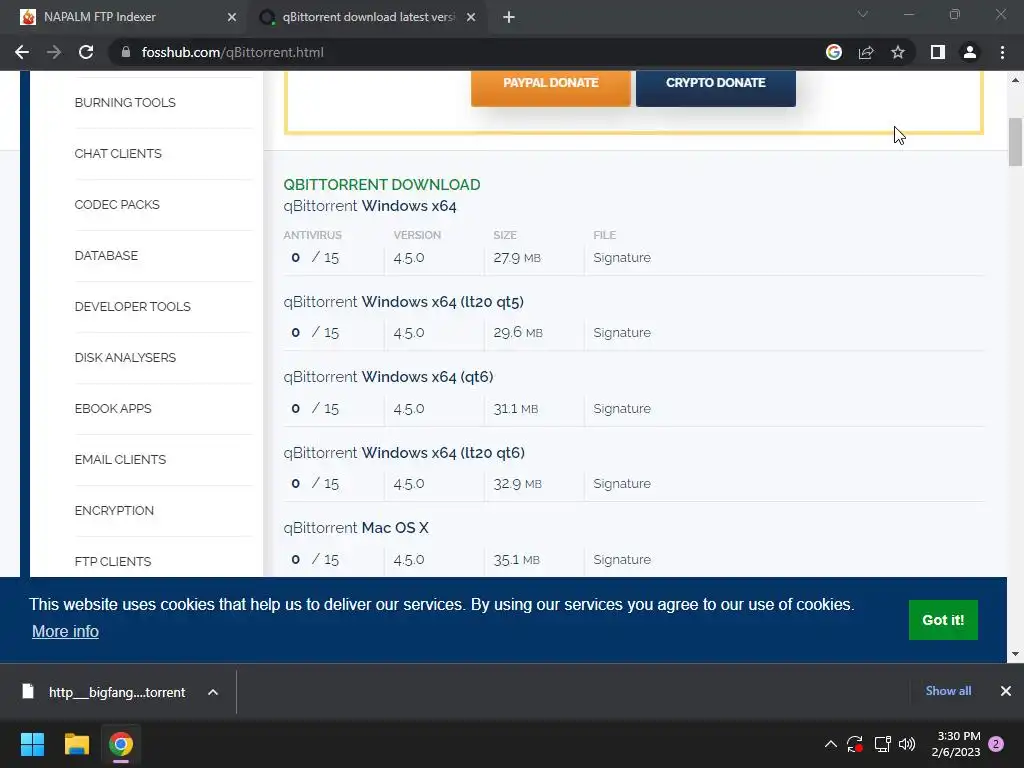
Task: Close the qBittorrent download tab
Action: pos(471,17)
